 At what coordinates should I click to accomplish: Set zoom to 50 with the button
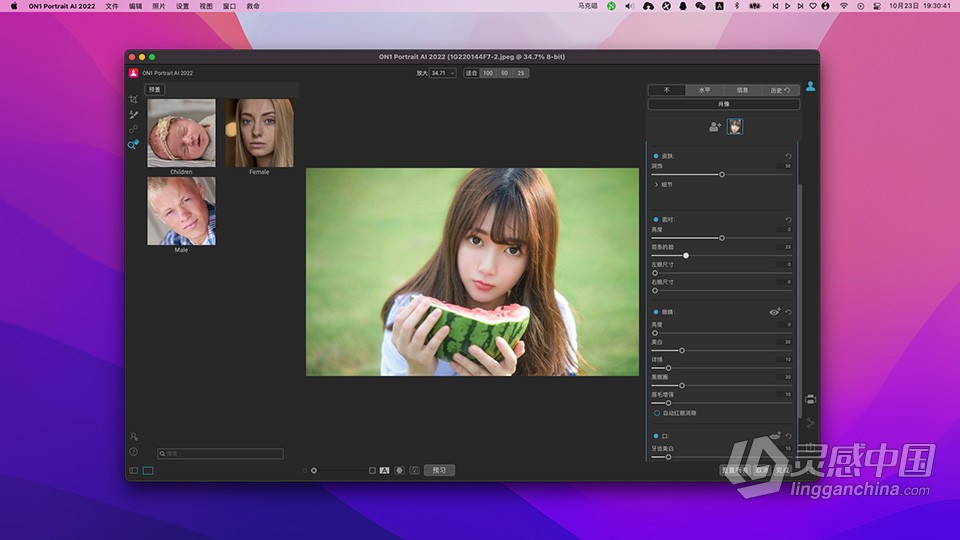coord(504,73)
